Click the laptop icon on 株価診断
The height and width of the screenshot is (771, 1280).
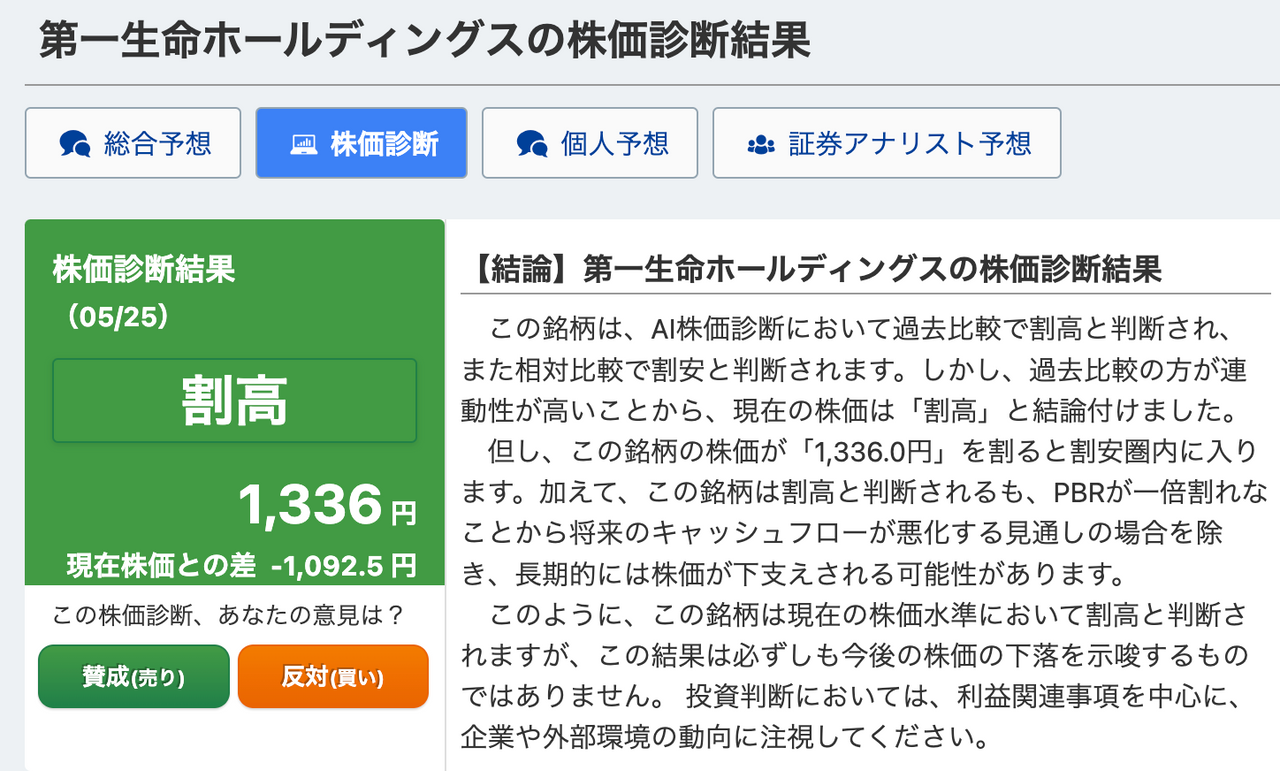(303, 144)
